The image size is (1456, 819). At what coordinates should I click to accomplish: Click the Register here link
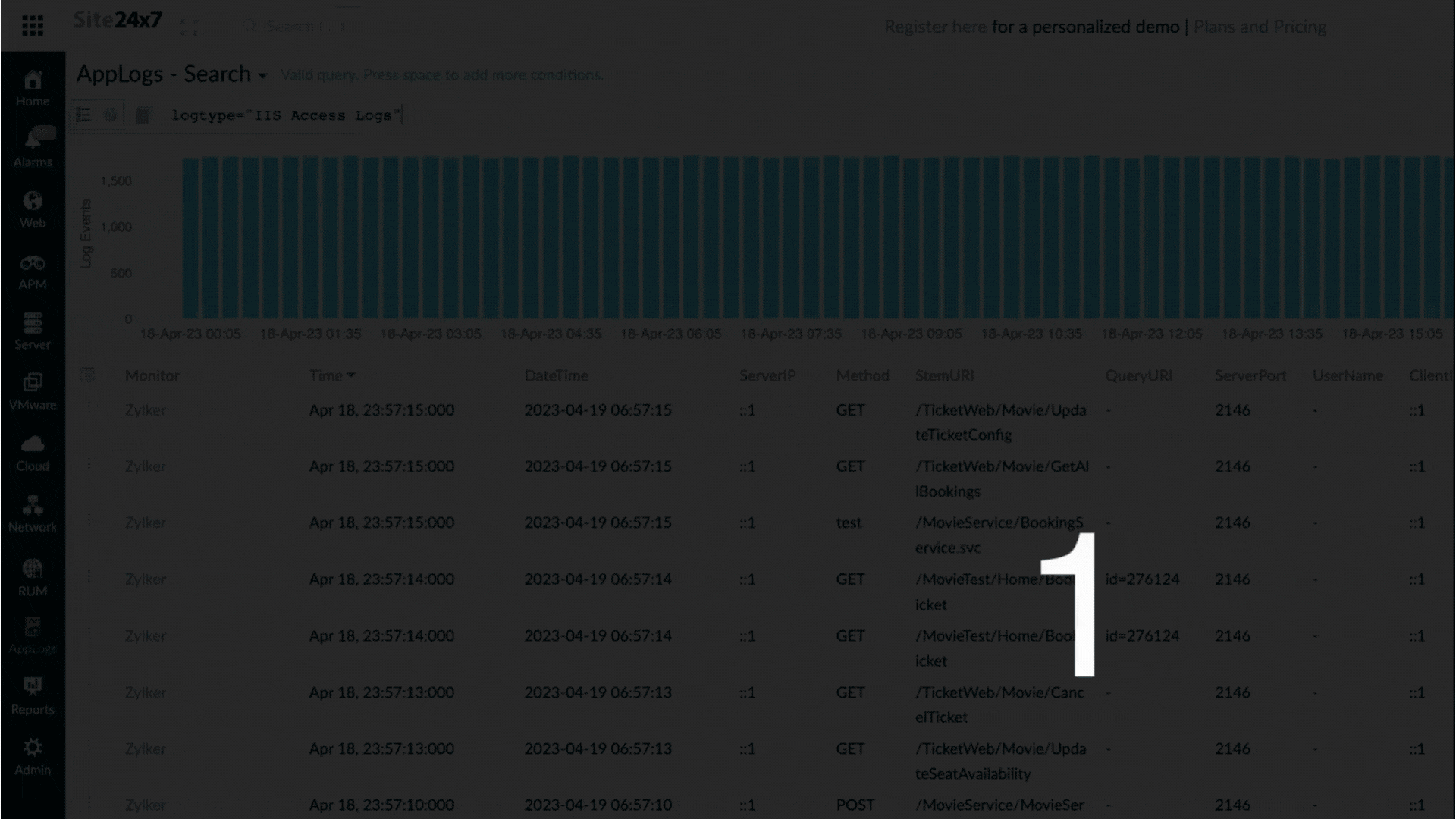click(x=935, y=27)
